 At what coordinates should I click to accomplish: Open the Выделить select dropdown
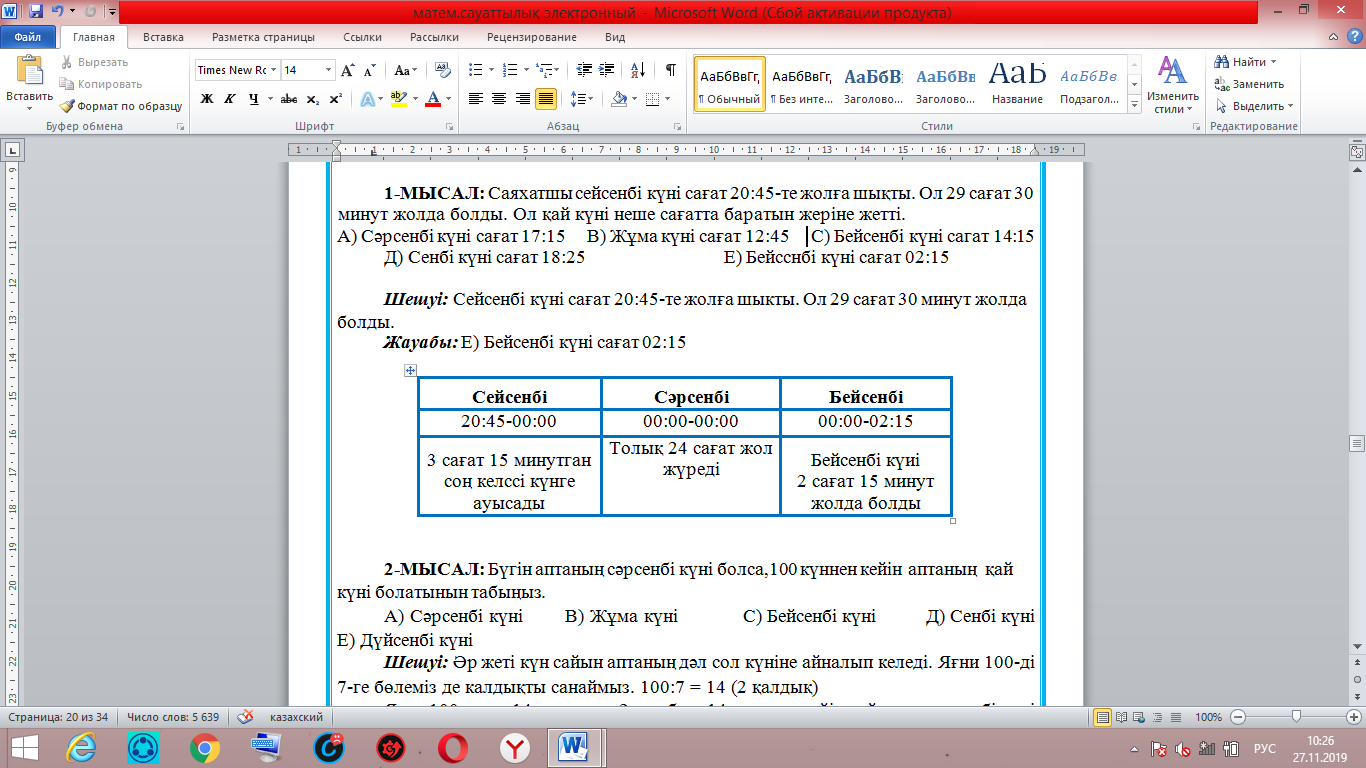click(x=1254, y=106)
